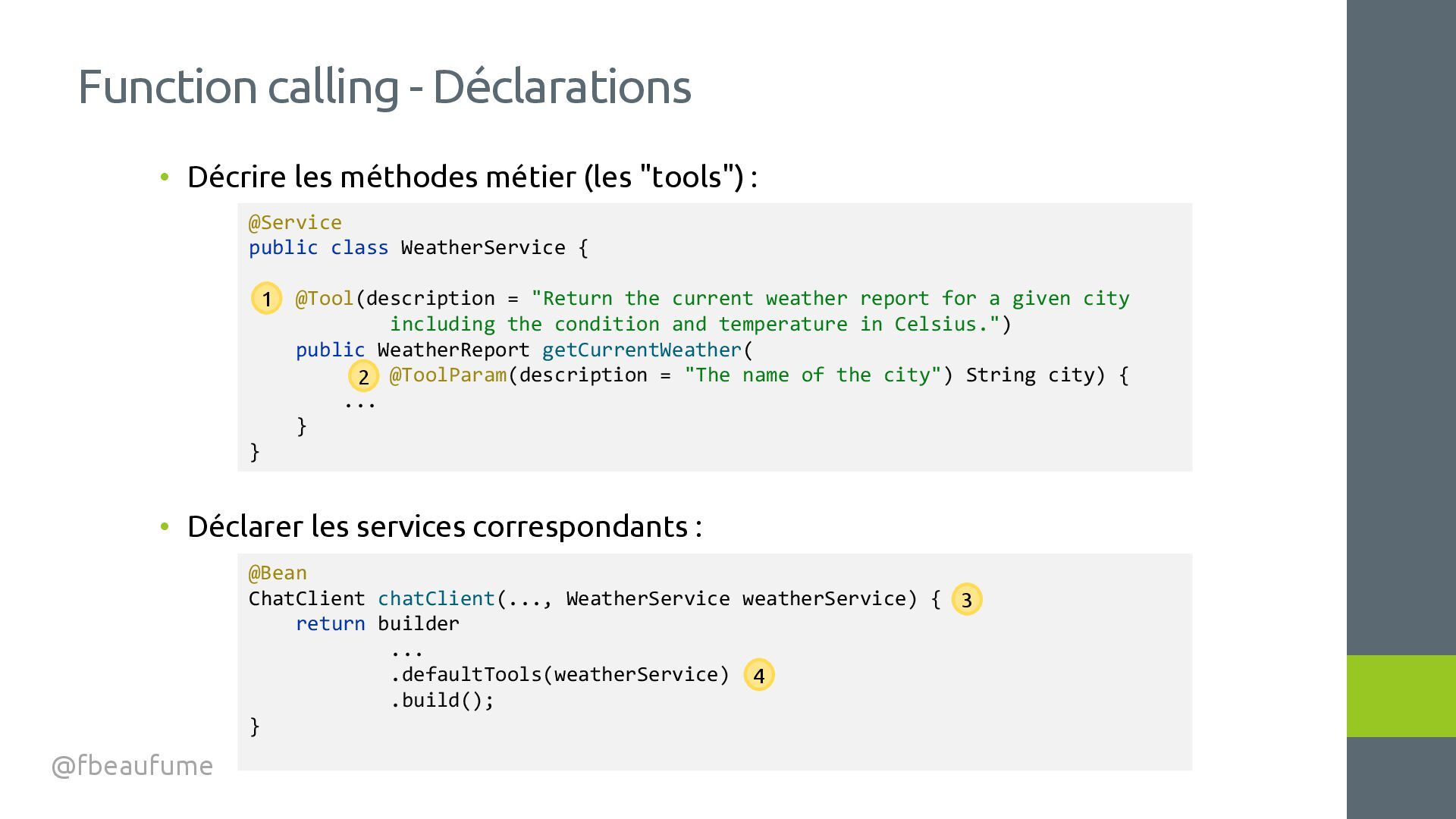Click the yellow circle marker numbered 3
Viewport: 1456px width, 819px height.
[966, 600]
